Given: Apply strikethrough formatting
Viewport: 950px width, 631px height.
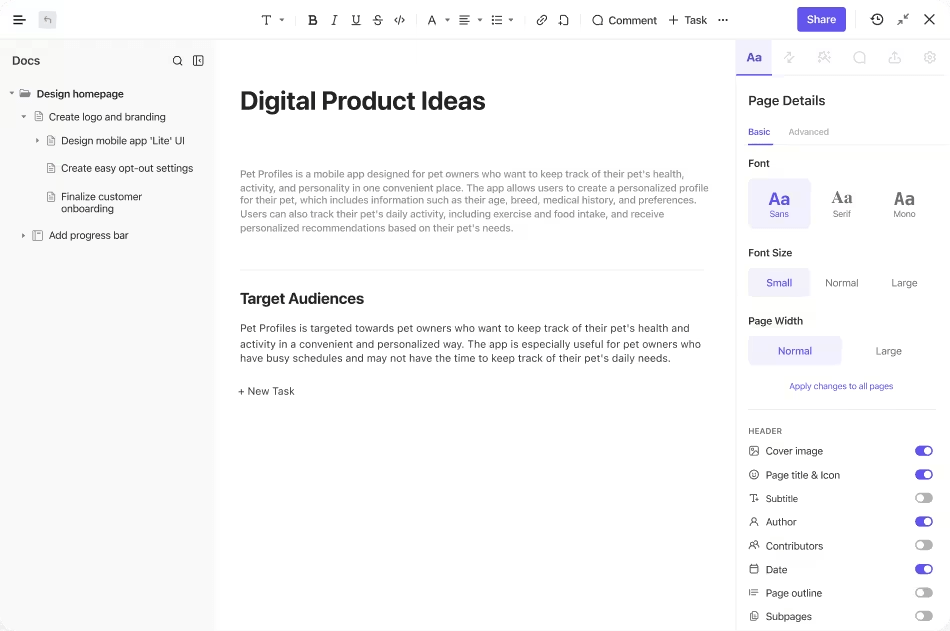Looking at the screenshot, I should coord(377,20).
